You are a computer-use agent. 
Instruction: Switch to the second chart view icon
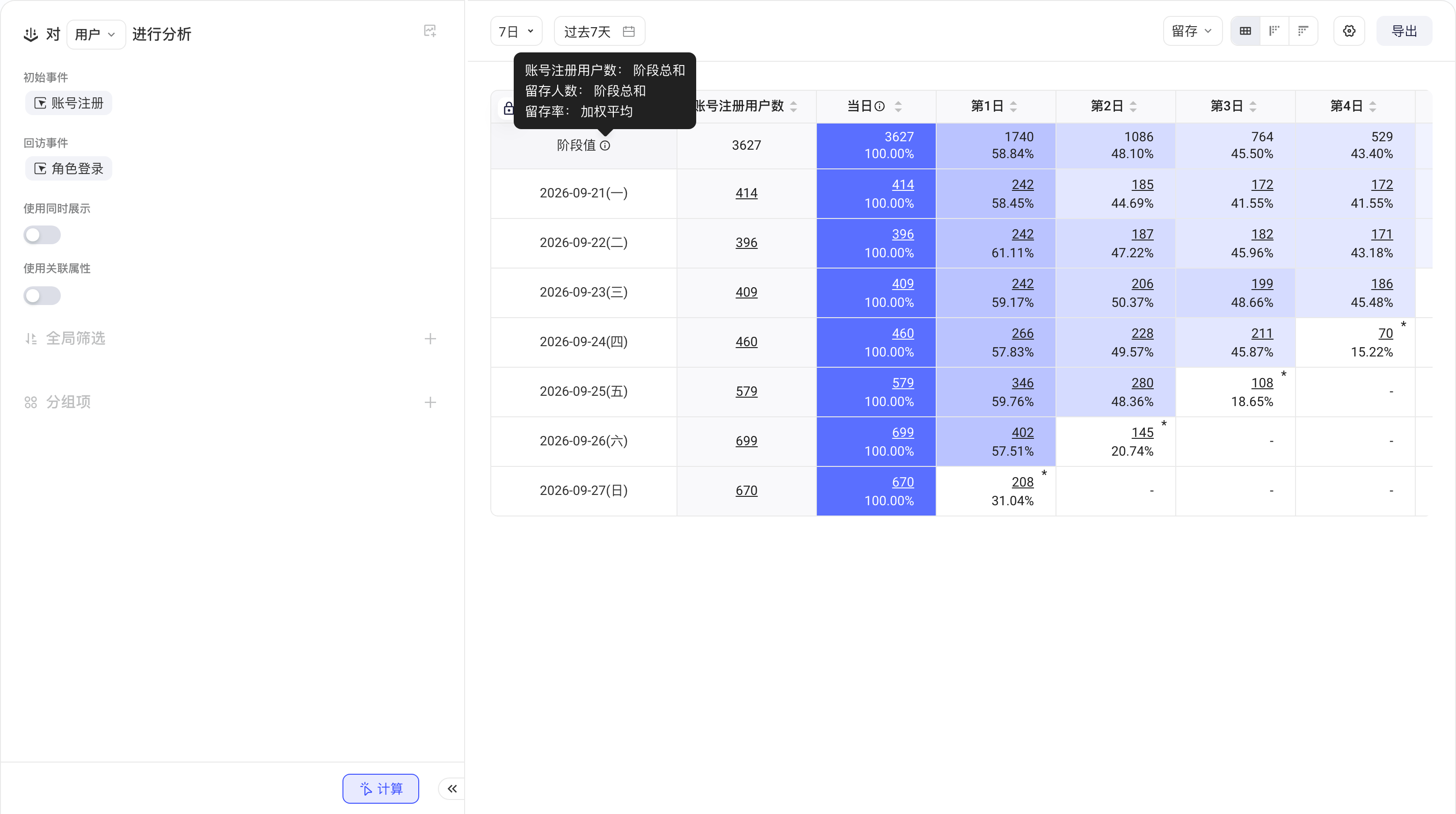click(1274, 31)
